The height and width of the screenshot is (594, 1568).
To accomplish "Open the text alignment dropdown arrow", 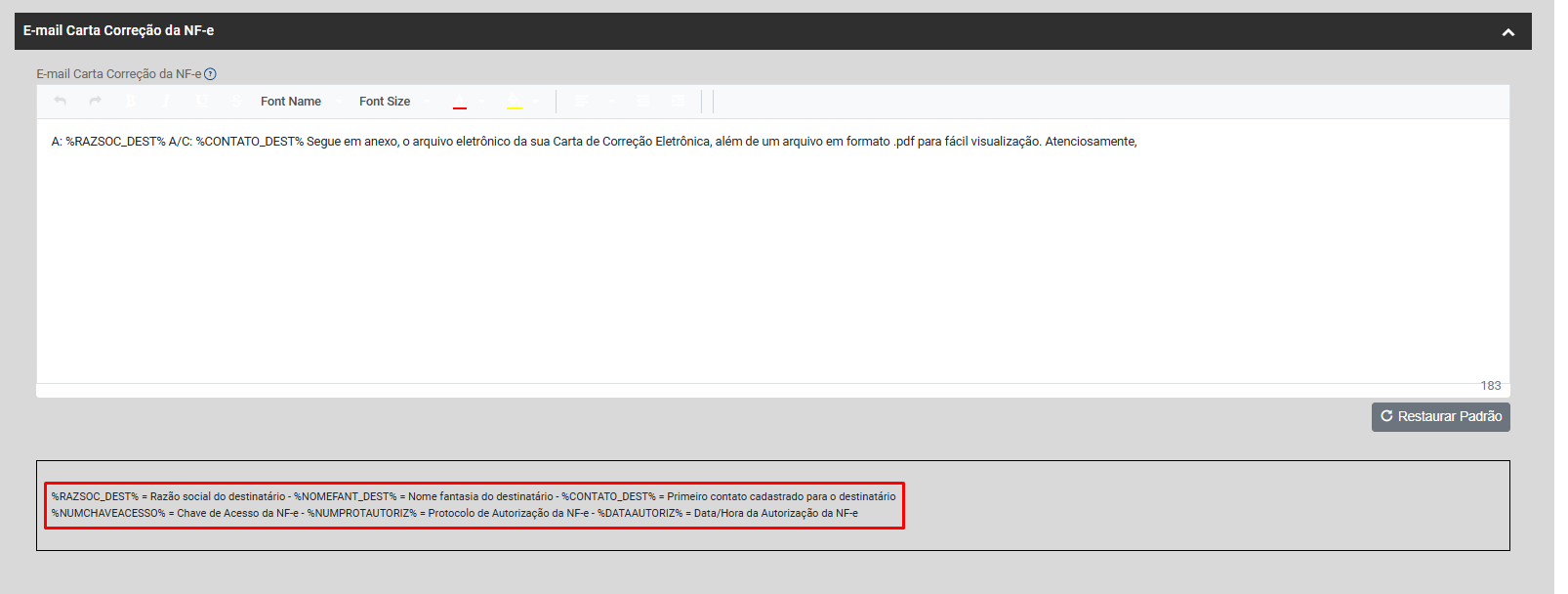I will pos(611,102).
